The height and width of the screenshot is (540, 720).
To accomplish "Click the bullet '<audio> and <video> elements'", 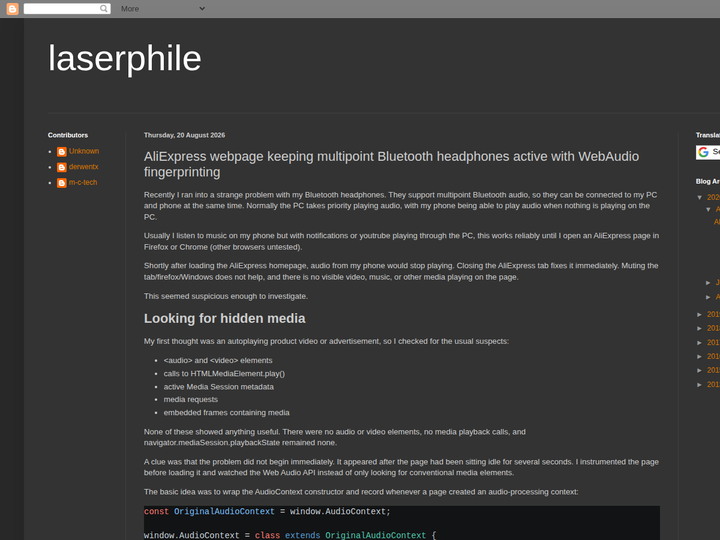I will pyautogui.click(x=218, y=360).
